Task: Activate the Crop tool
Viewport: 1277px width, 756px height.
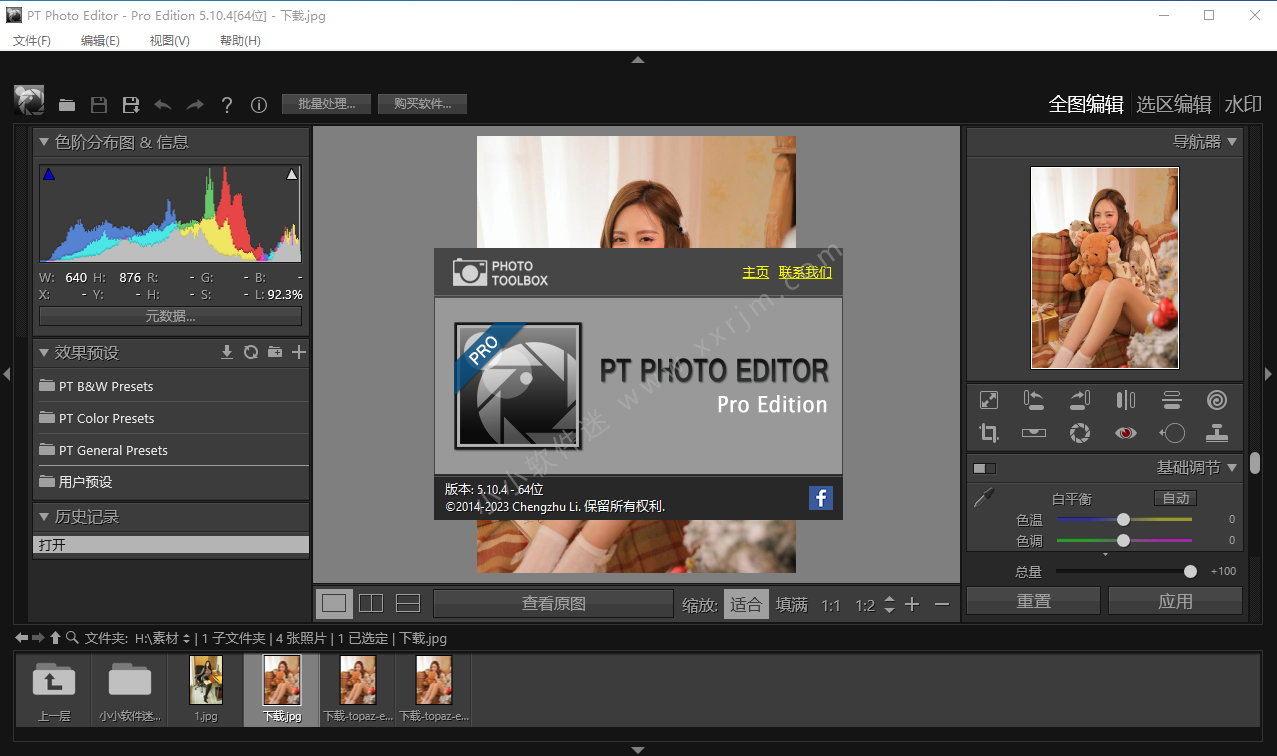Action: 989,433
